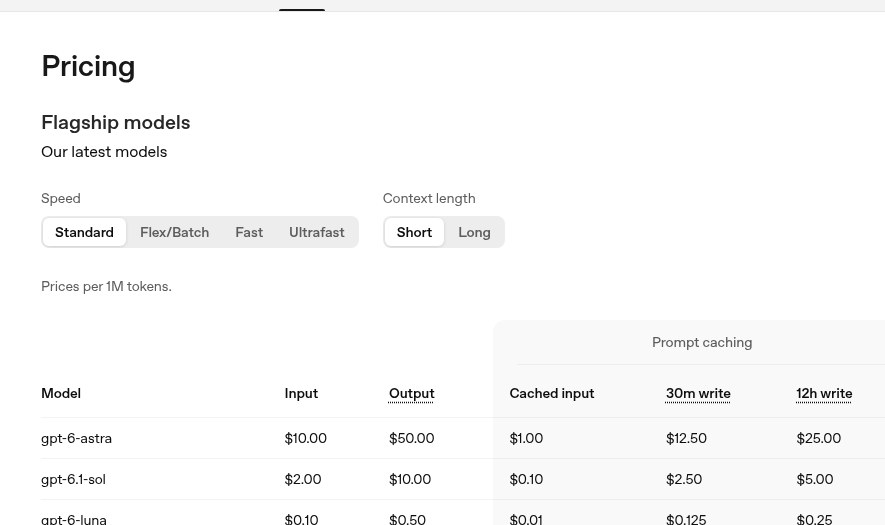The width and height of the screenshot is (885, 525).
Task: Select the Ultrafast speed tier
Action: 317,232
